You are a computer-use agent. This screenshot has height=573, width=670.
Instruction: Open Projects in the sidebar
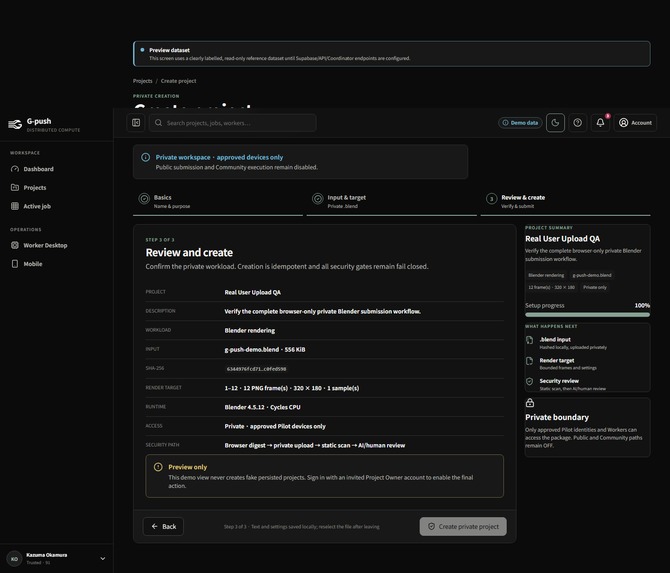pyautogui.click(x=57, y=188)
